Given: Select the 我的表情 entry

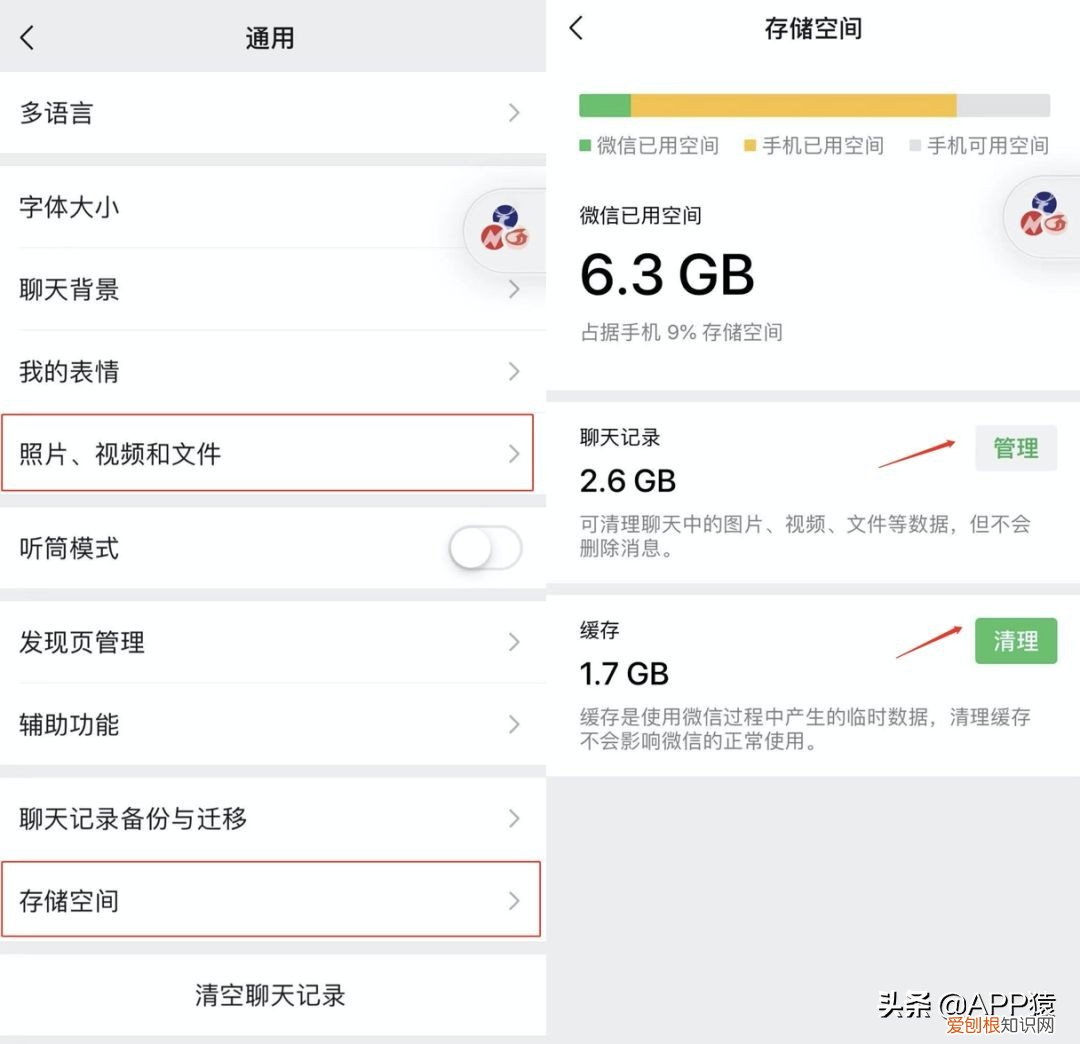Looking at the screenshot, I should (x=270, y=371).
